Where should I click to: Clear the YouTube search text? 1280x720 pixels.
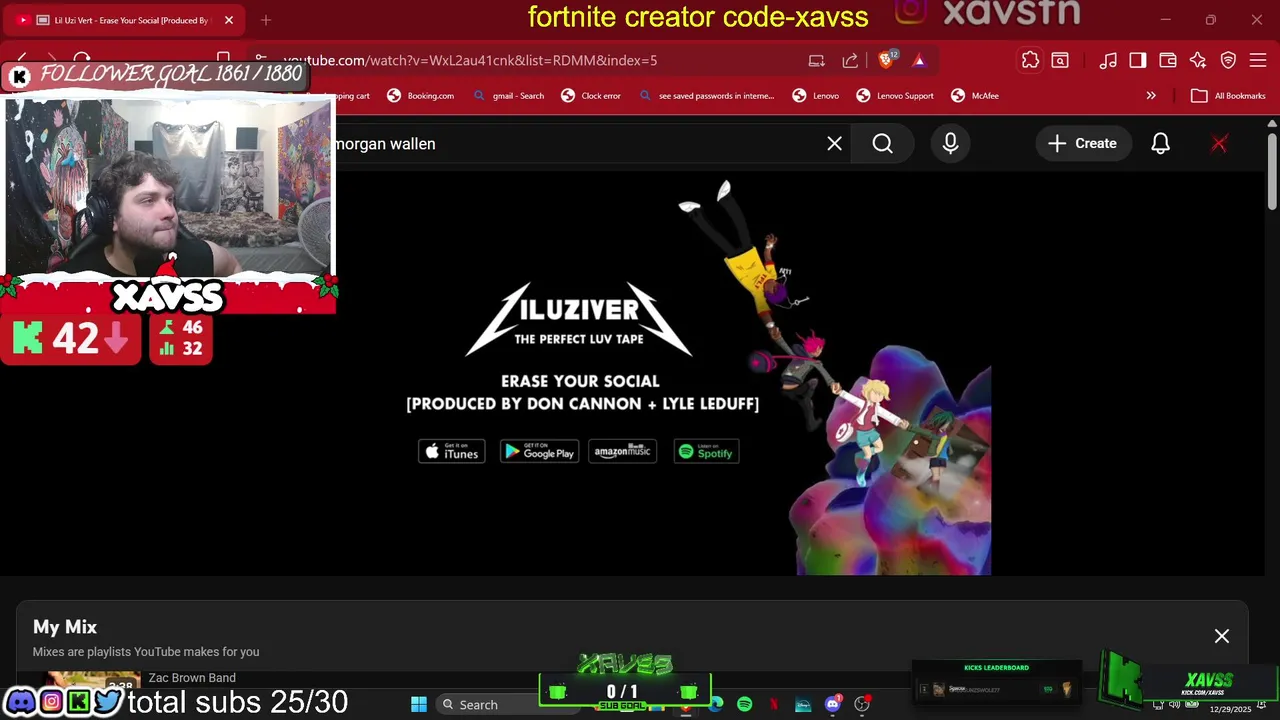pos(834,144)
